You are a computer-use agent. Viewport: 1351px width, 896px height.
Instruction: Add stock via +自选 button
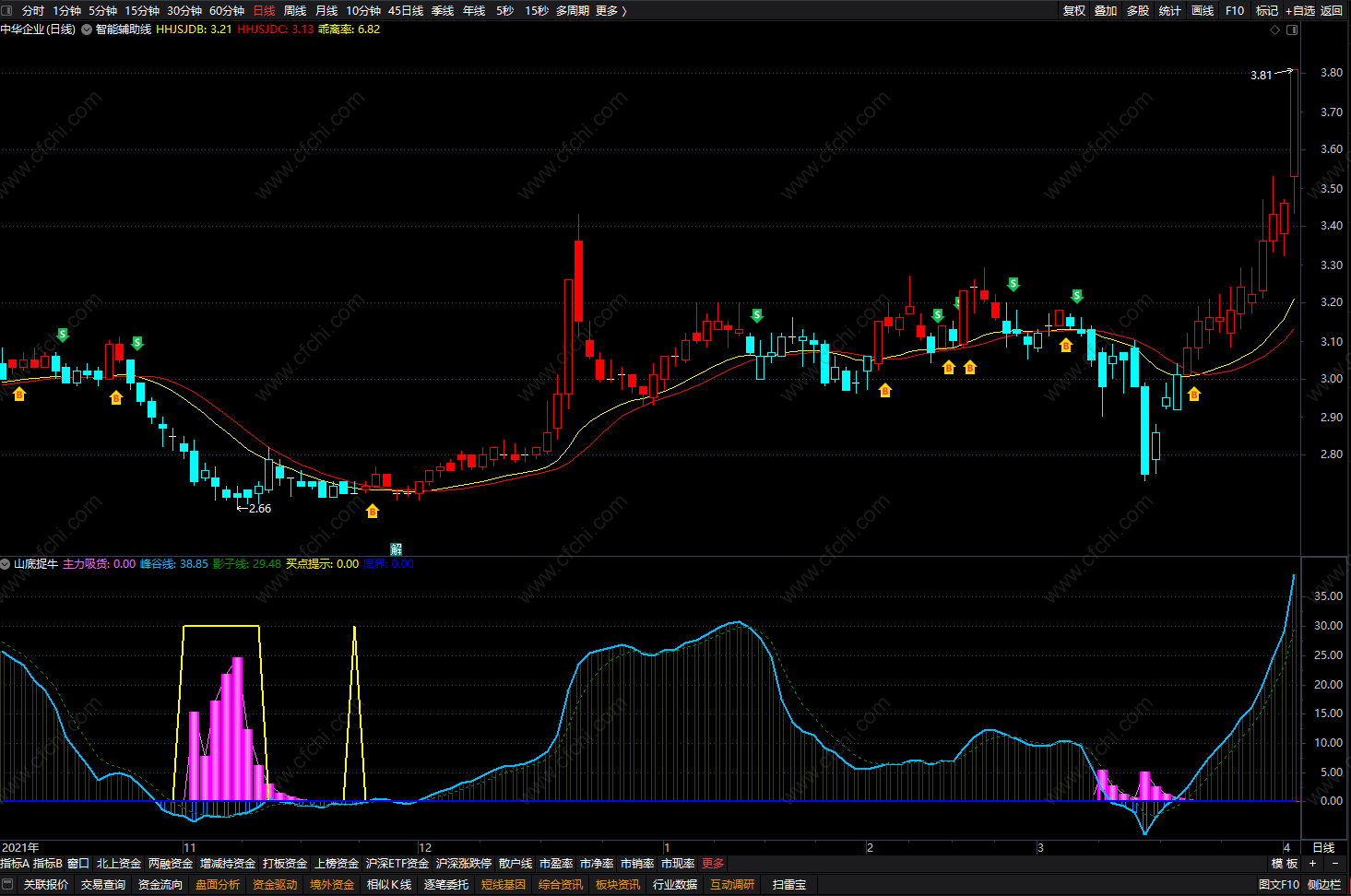click(1300, 10)
